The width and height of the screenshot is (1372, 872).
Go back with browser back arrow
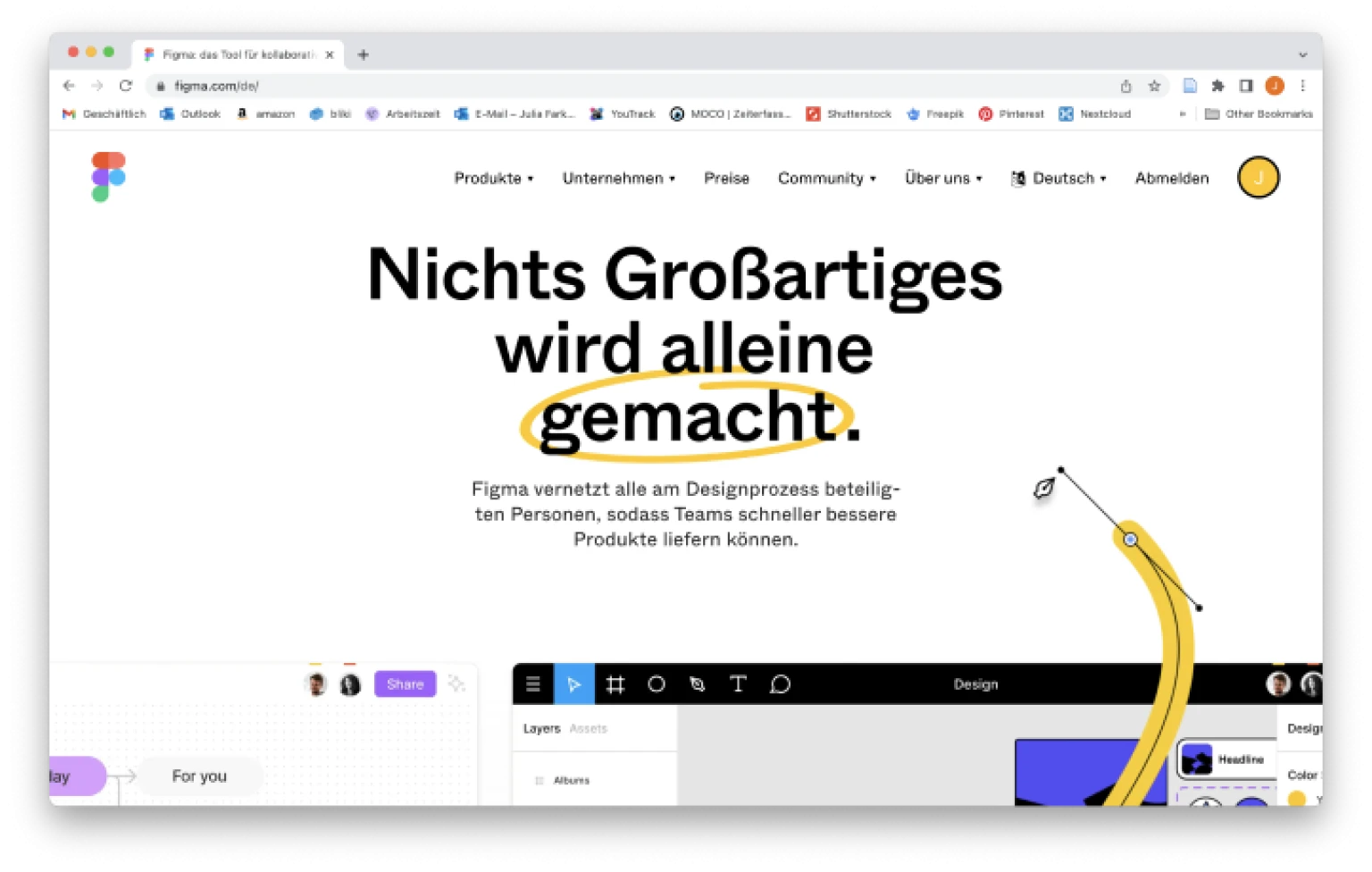(69, 86)
